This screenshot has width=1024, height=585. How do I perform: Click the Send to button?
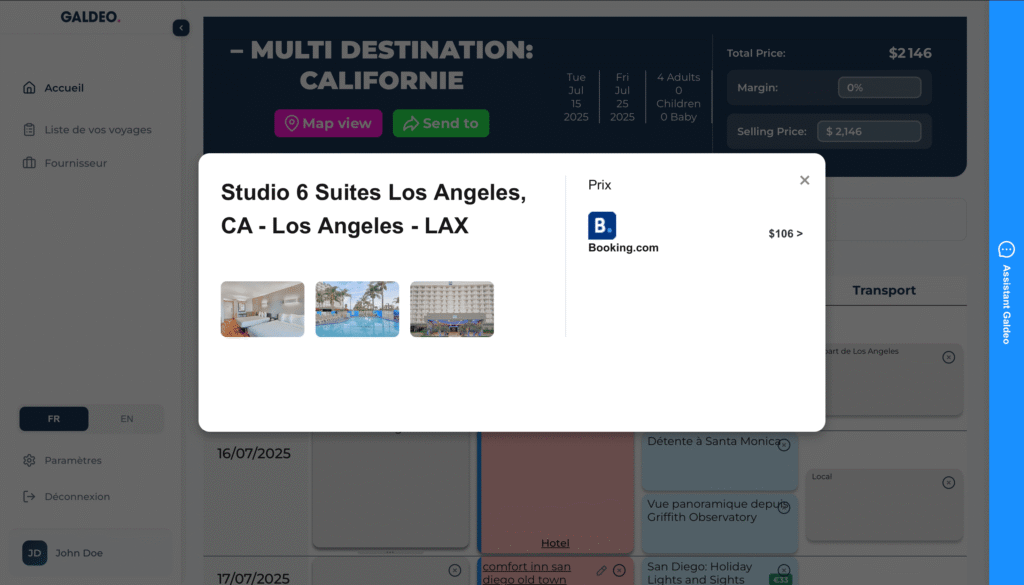441,123
